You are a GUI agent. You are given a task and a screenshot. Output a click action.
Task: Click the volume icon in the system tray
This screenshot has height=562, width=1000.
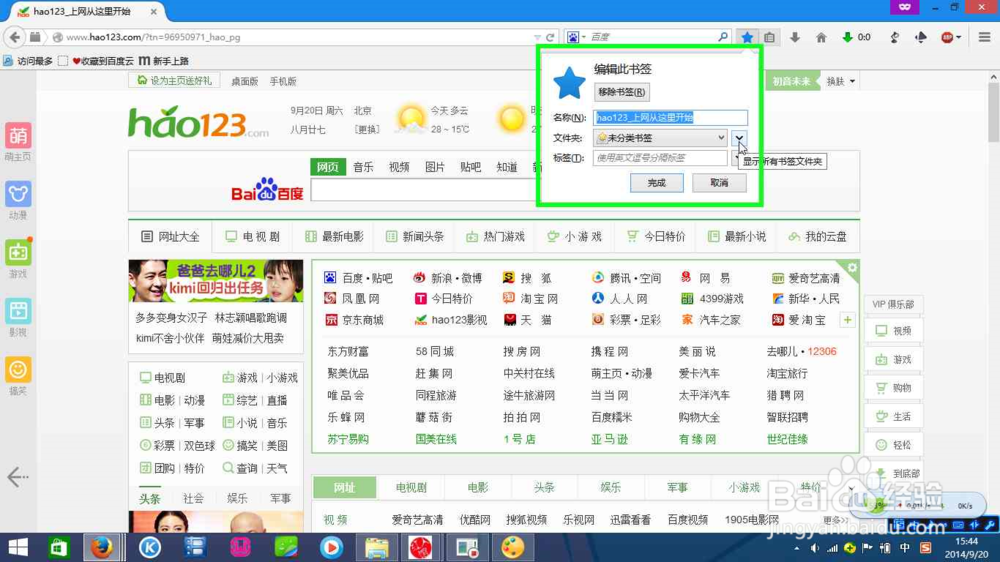815,548
